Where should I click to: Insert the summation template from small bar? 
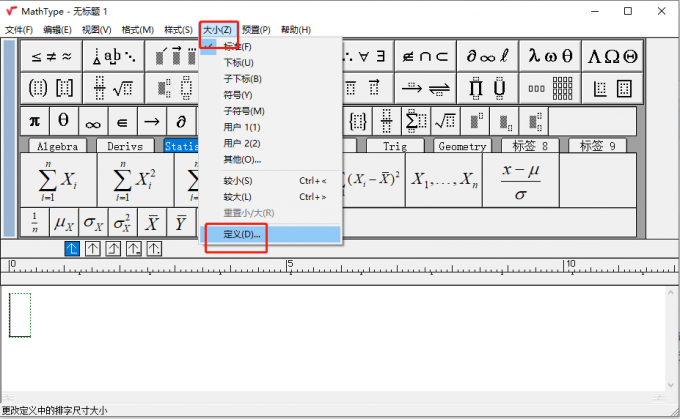click(x=416, y=121)
